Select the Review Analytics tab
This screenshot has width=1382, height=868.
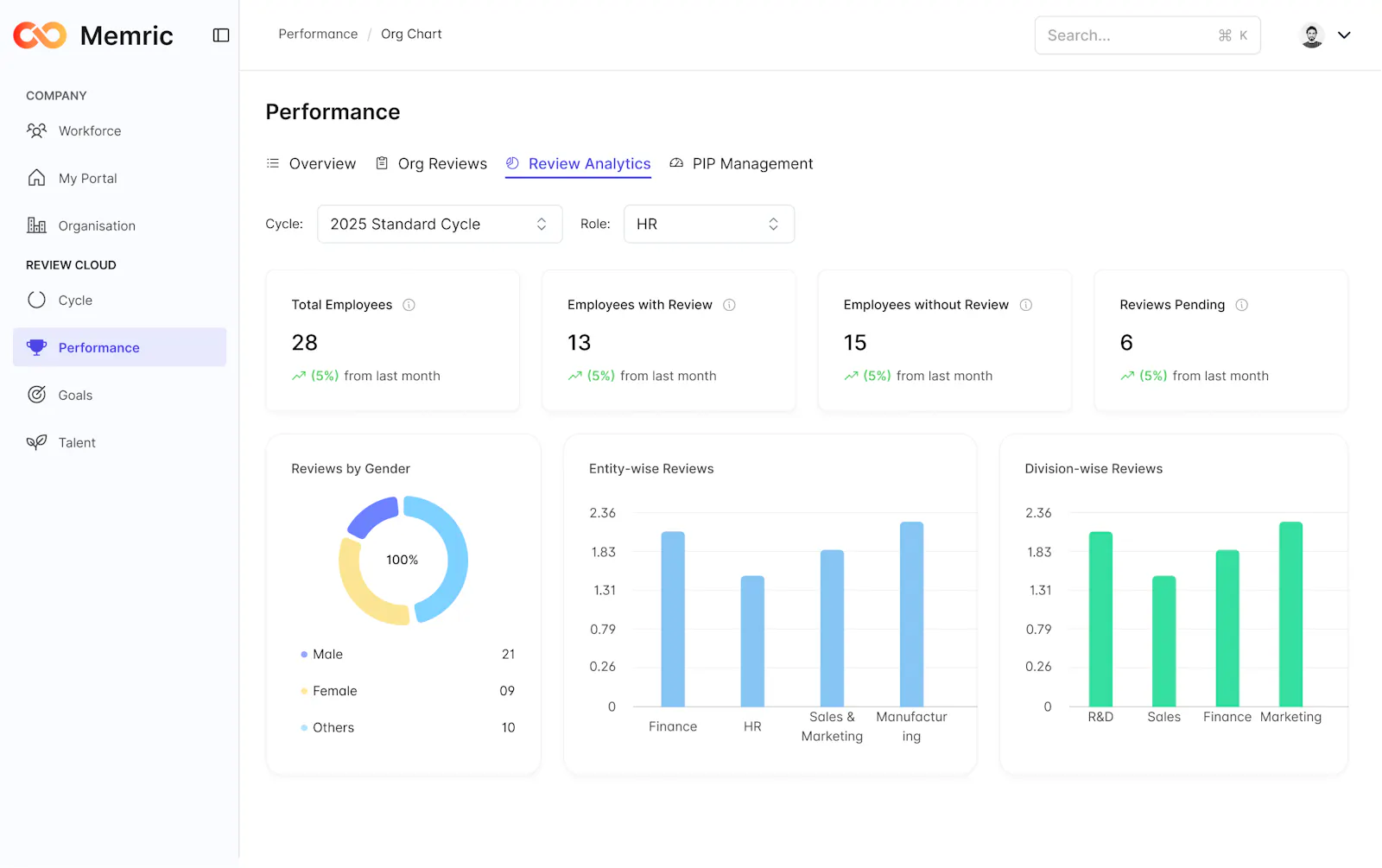click(578, 163)
